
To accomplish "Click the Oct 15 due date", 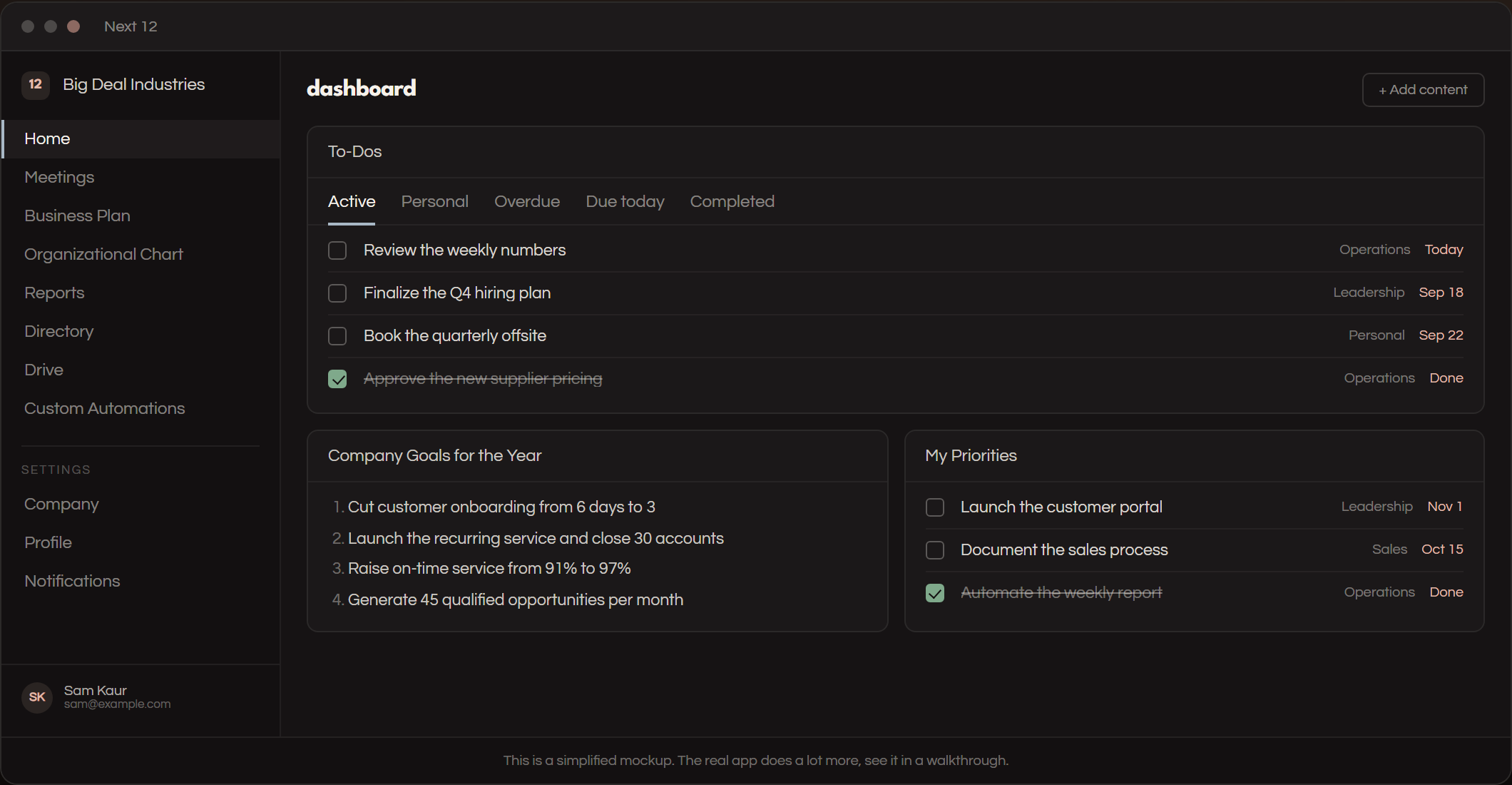I will click(1442, 549).
